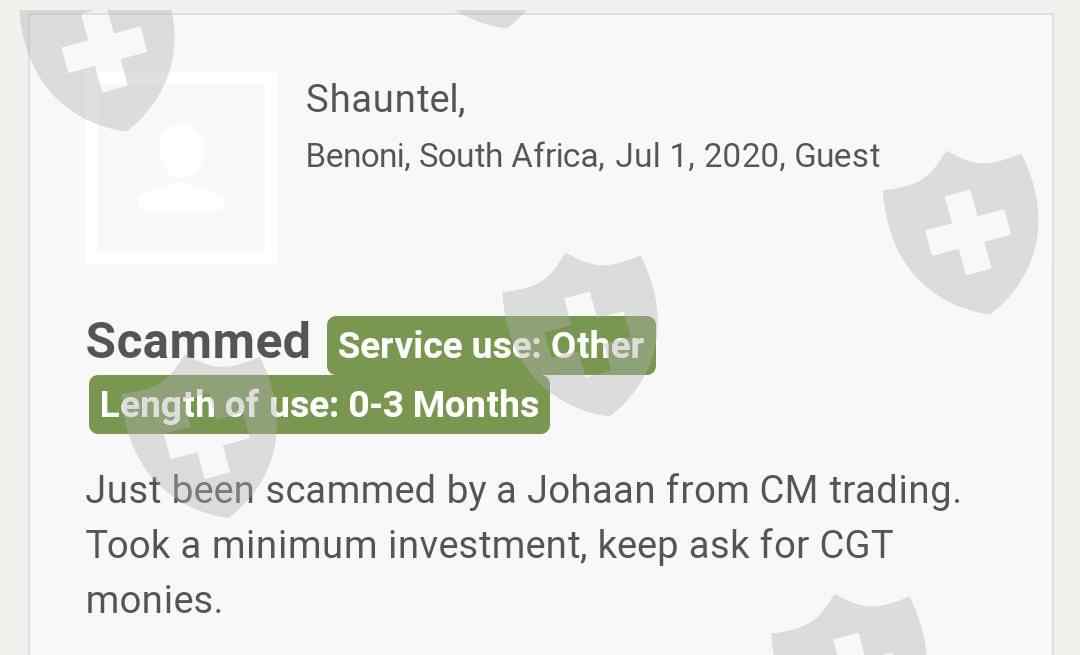
Task: Click the shield watermark below the CGT text
Action: click(x=848, y=628)
